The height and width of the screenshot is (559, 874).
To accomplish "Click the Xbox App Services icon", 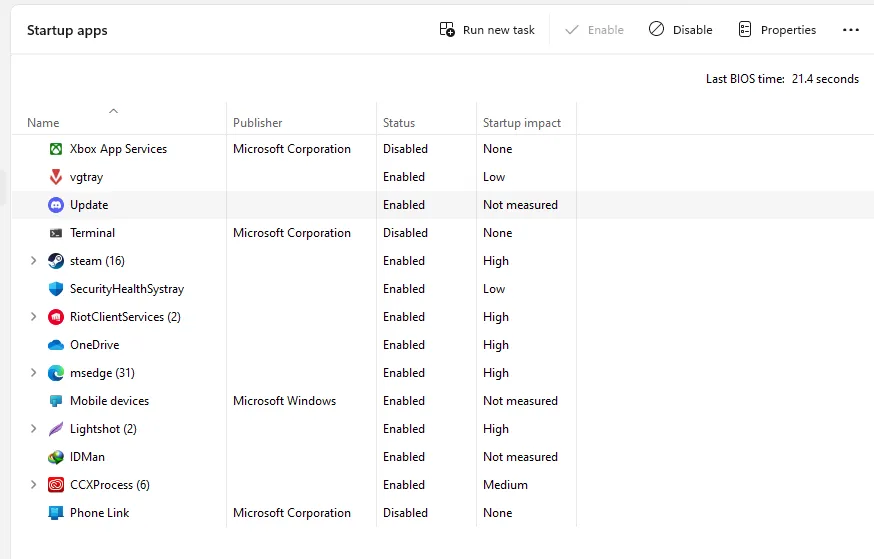I will (x=56, y=149).
